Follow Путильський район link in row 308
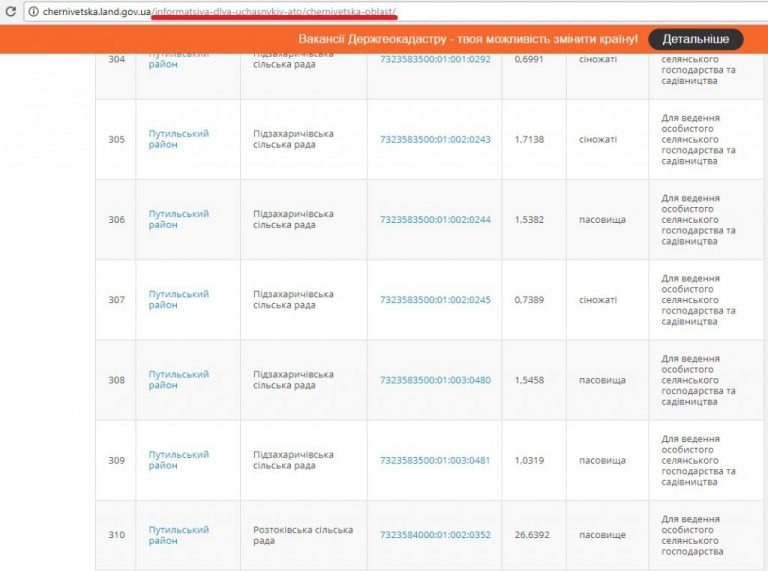This screenshot has height=571, width=768. [x=178, y=380]
